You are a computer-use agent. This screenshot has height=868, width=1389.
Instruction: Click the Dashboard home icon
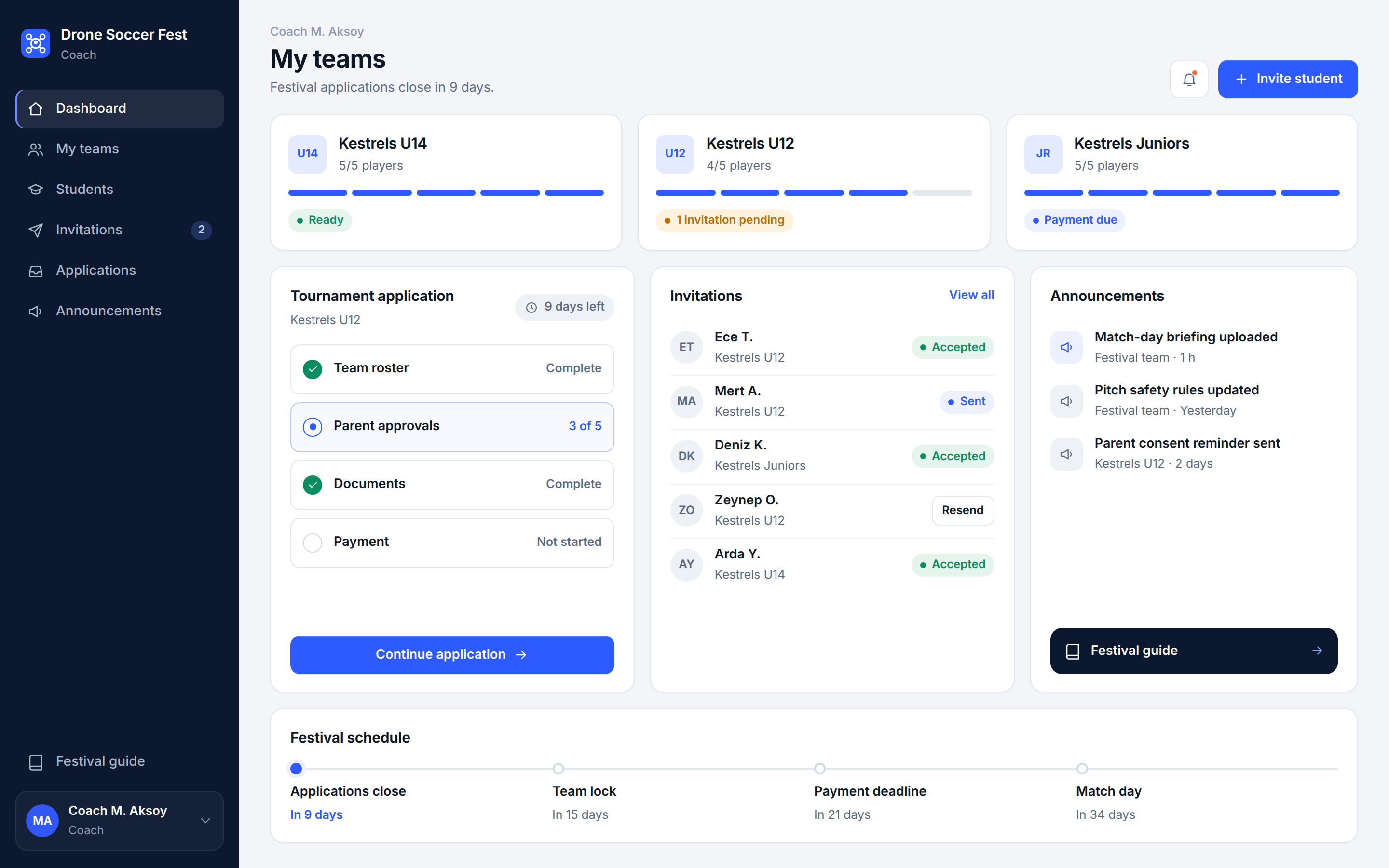36,108
